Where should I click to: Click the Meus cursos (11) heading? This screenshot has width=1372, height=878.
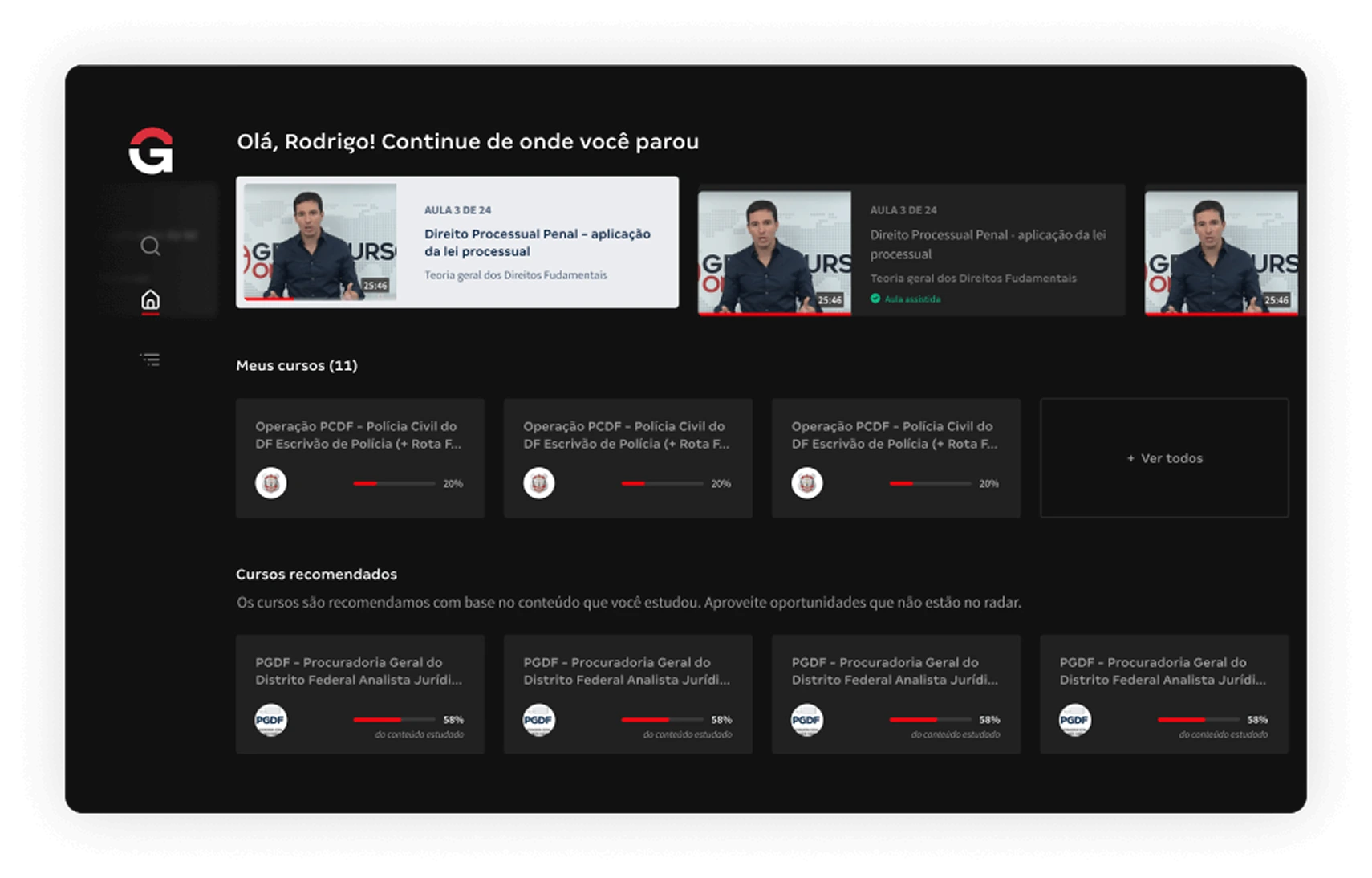tap(297, 365)
